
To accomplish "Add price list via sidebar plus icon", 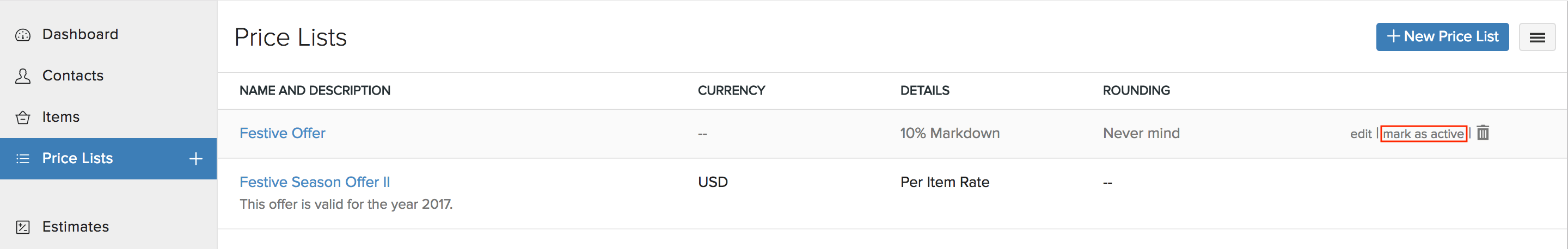I will point(195,159).
